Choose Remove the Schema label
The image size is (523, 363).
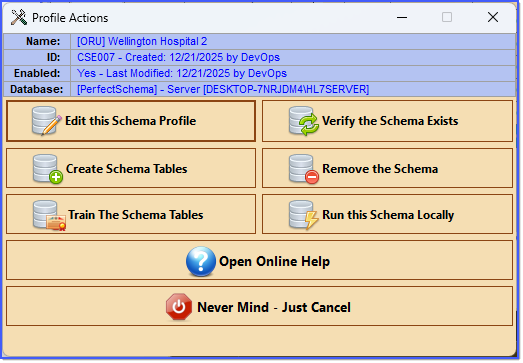pos(380,169)
